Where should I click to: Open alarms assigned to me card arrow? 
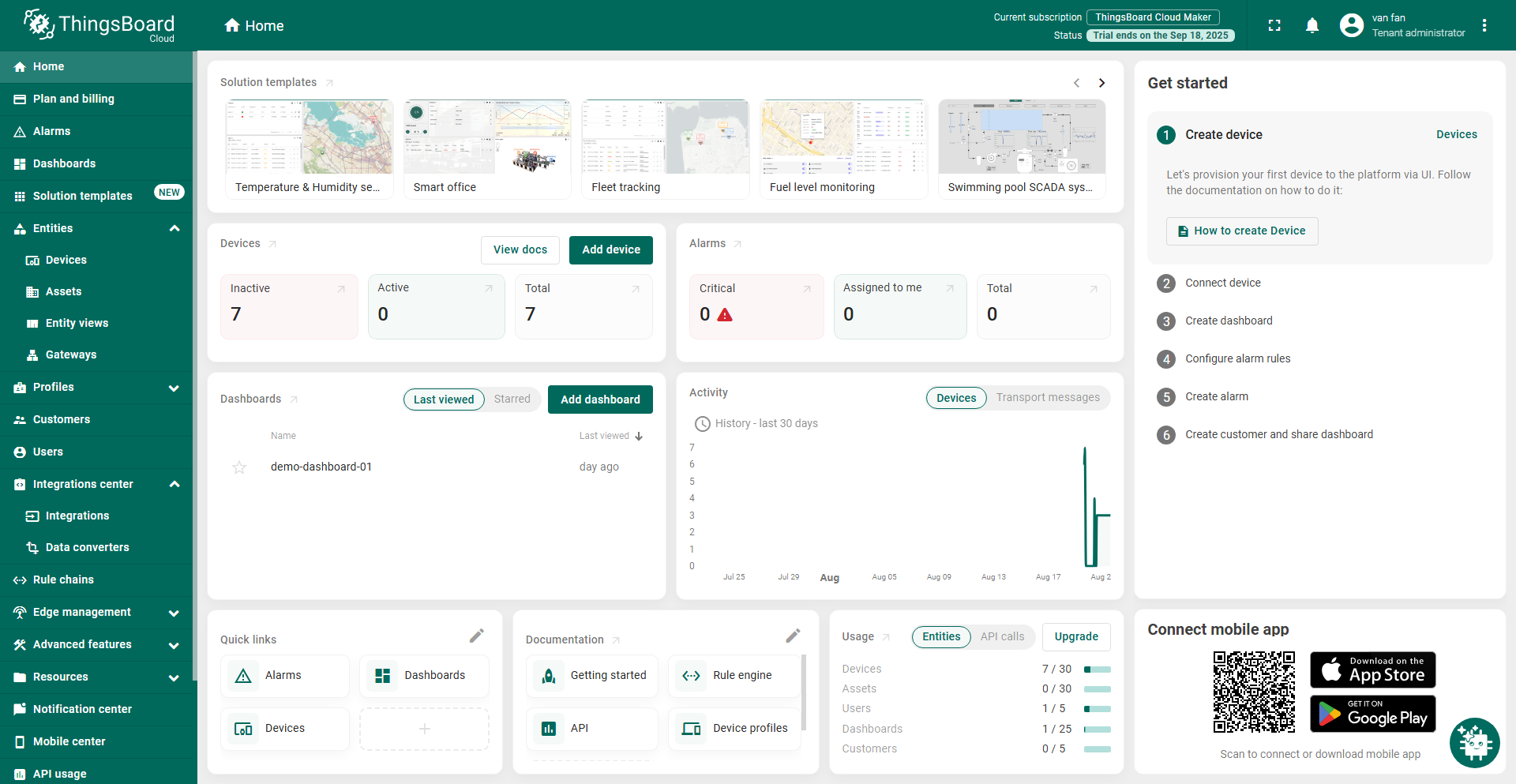[950, 288]
